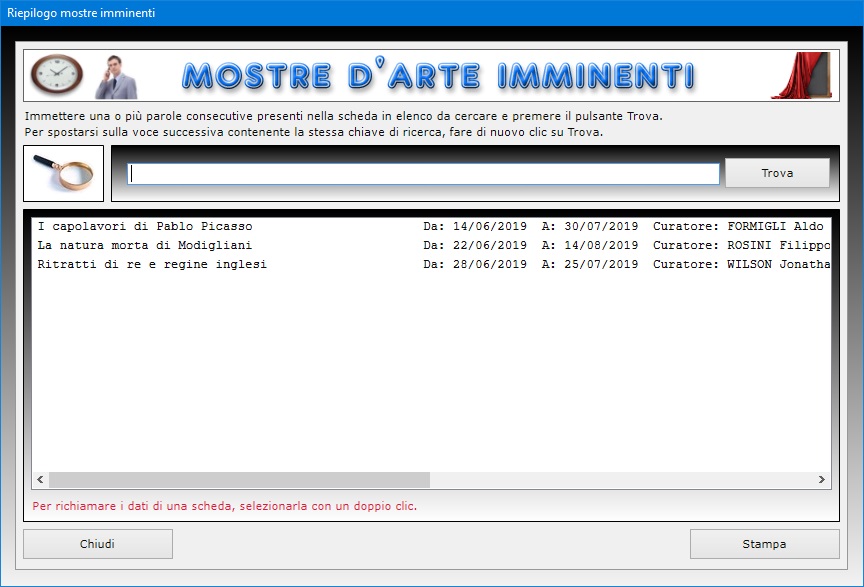
Task: Focus the search keyword input field
Action: tap(423, 174)
